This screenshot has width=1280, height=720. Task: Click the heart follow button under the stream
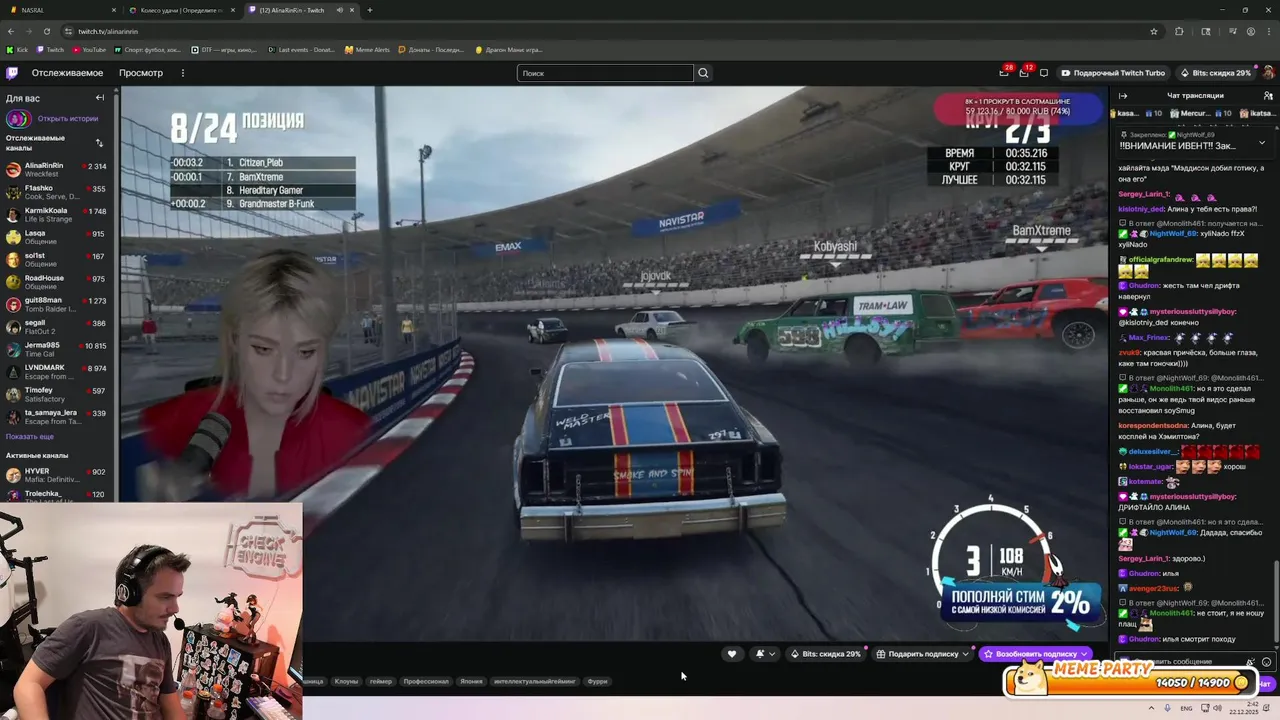[x=732, y=654]
